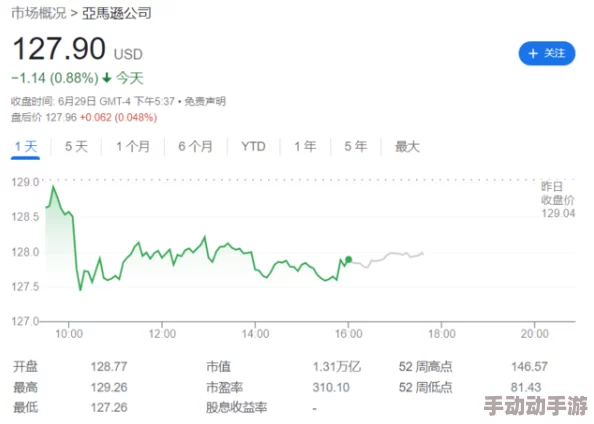
Task: Click the 52 周高点 value 146.57
Action: [x=529, y=366]
